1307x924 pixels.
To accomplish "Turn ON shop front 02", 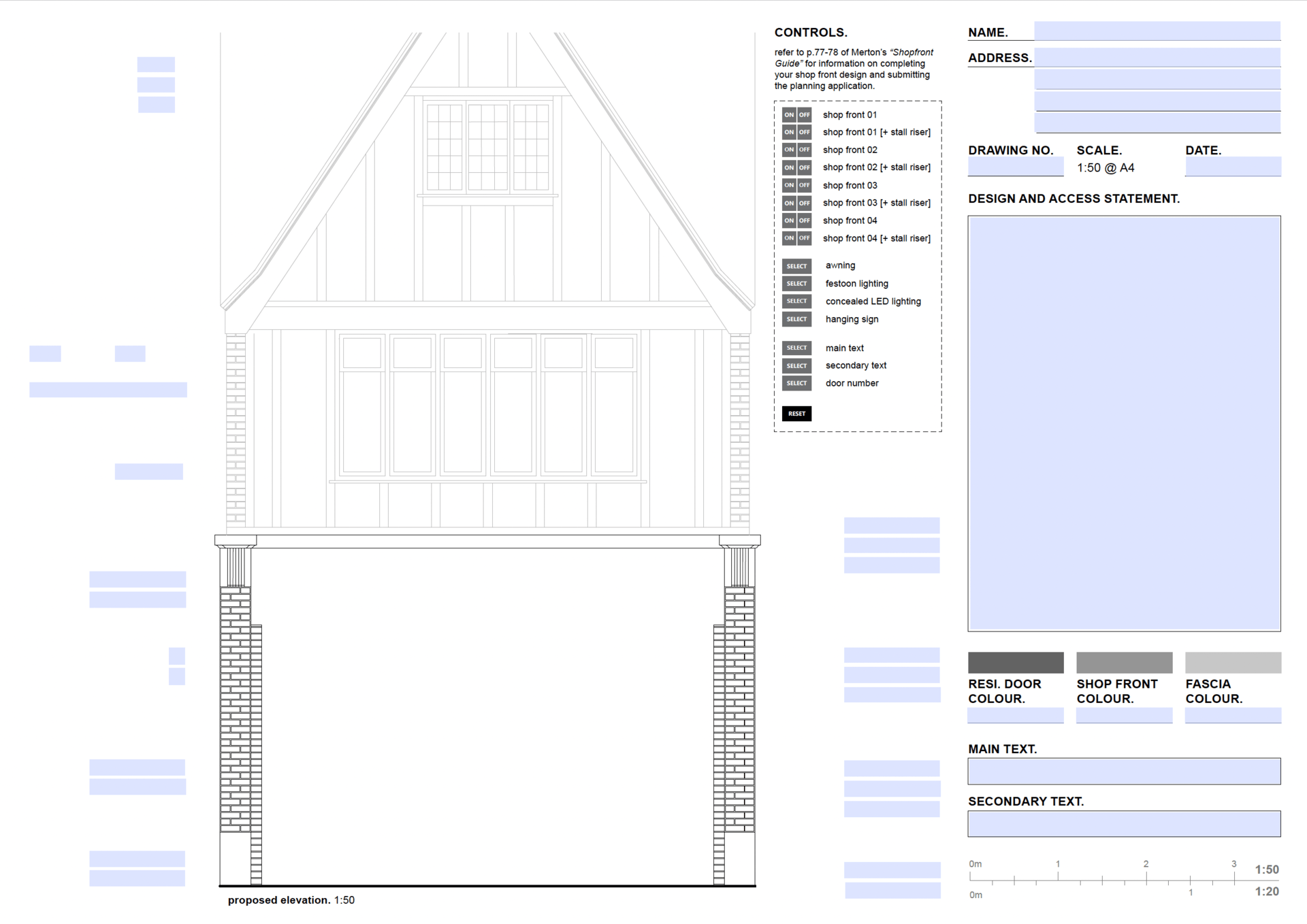I will [788, 150].
